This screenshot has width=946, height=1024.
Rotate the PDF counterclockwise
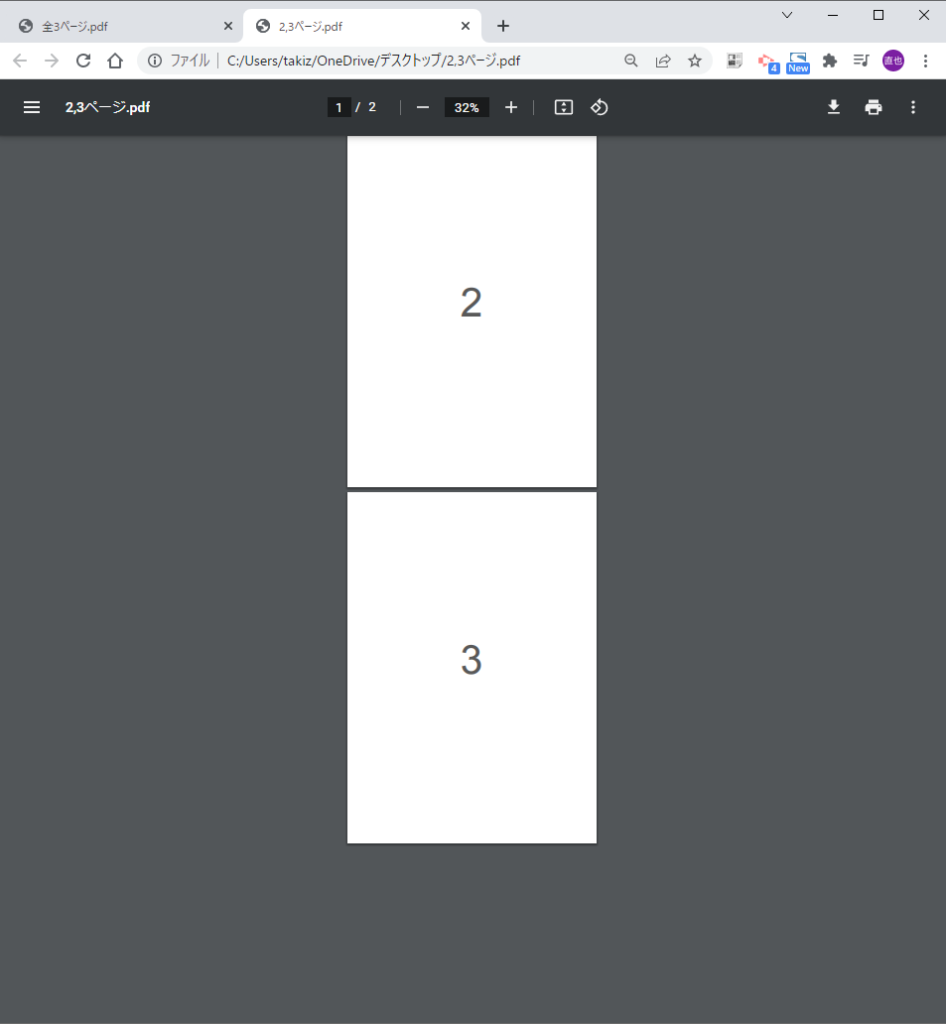coord(599,107)
